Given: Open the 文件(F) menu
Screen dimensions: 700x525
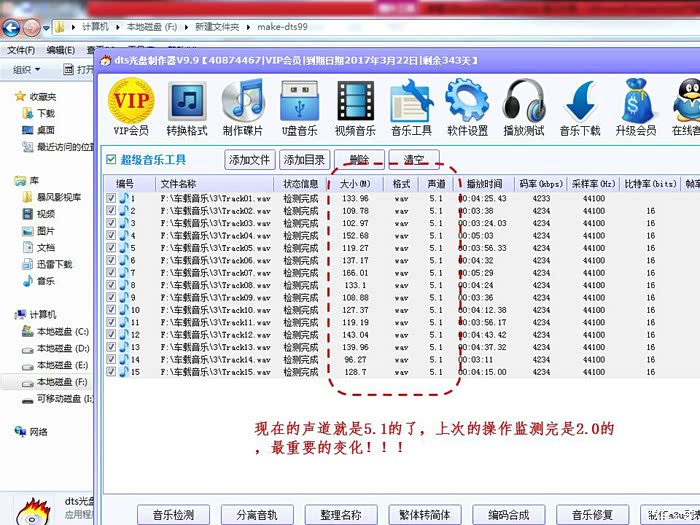Looking at the screenshot, I should (21, 50).
